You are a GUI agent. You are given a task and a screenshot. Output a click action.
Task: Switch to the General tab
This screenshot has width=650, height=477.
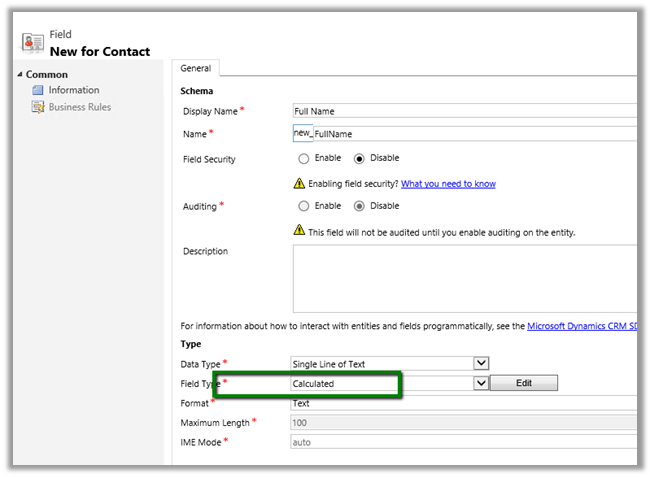(195, 68)
